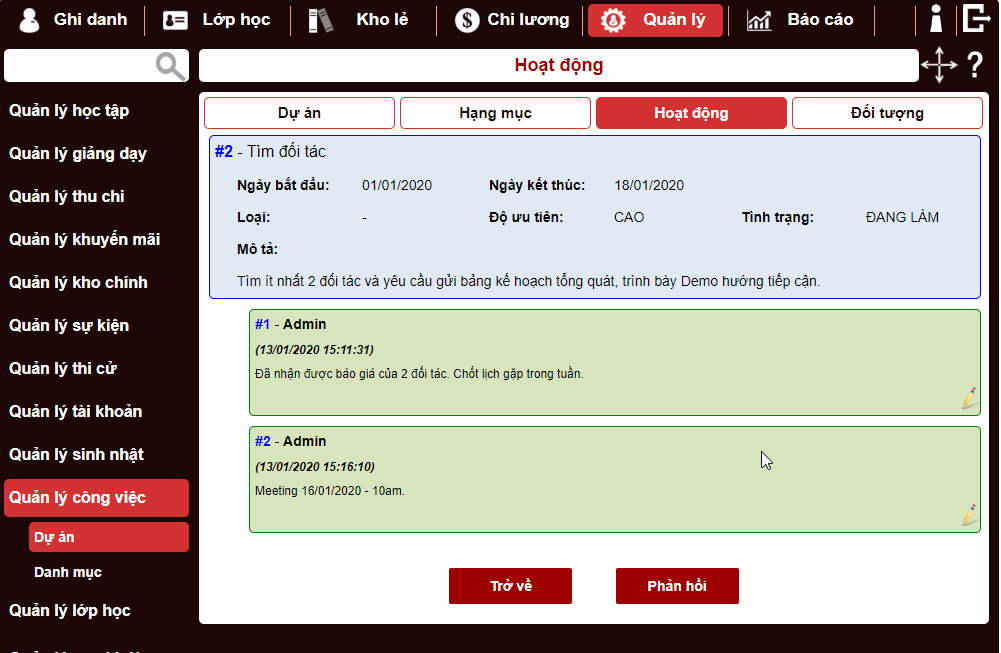Expand Quản lý học tập section
The width and height of the screenshot is (1001, 653).
69,111
